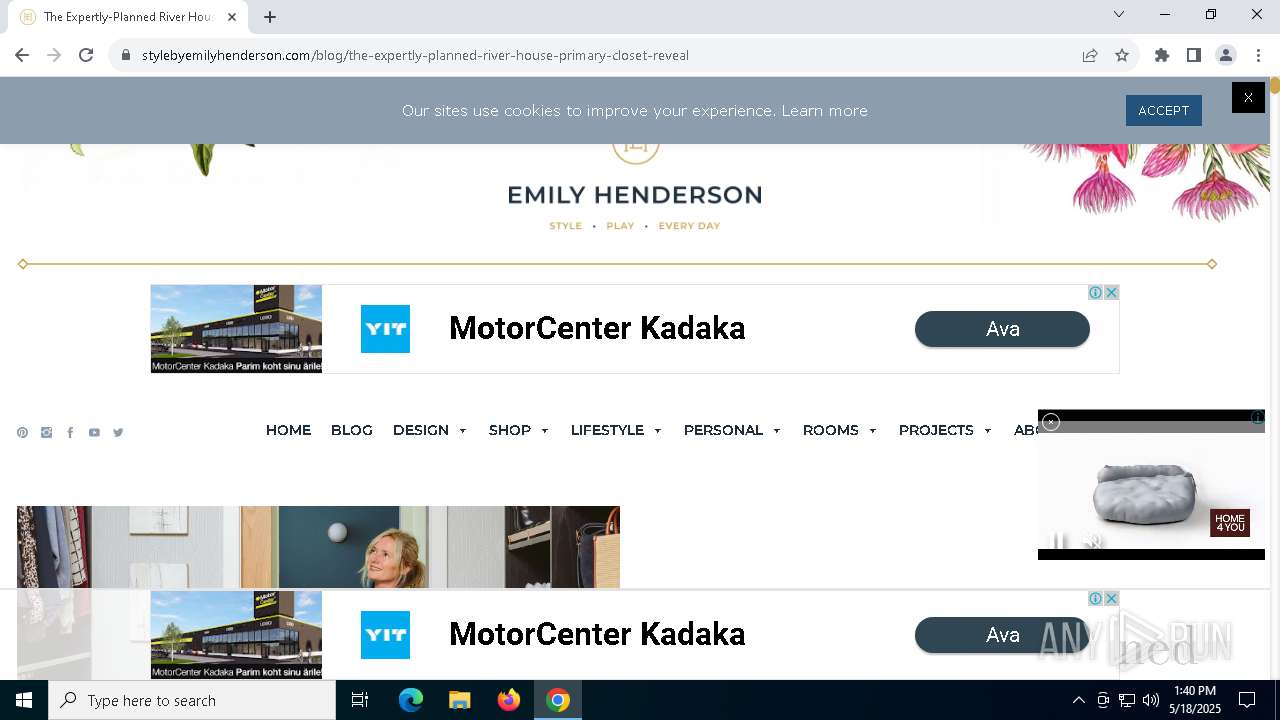Open the Instagram social icon
1280x720 pixels.
(46, 433)
